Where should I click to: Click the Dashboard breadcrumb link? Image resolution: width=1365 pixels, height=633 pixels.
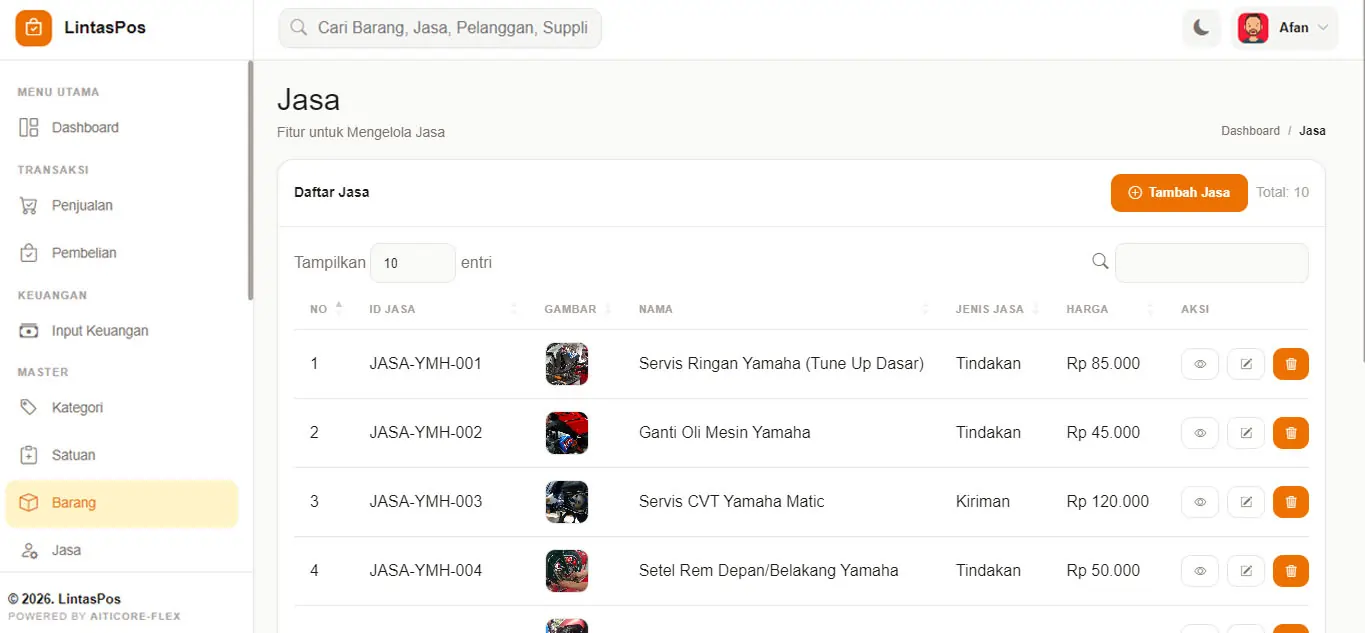(x=1250, y=131)
